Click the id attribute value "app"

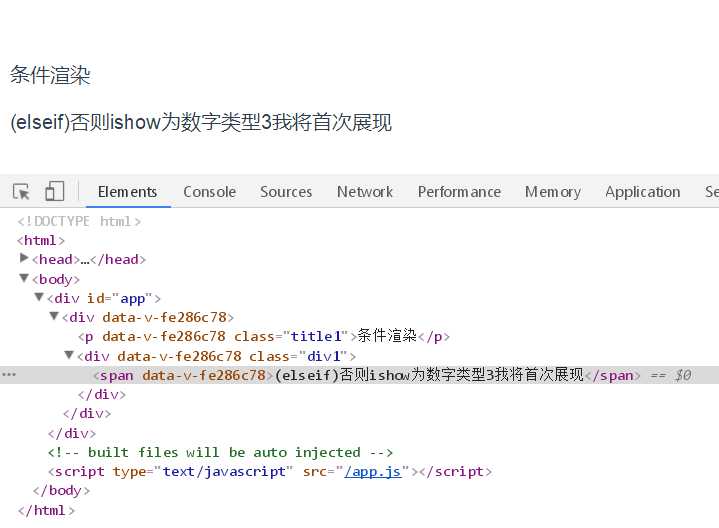click(x=133, y=299)
